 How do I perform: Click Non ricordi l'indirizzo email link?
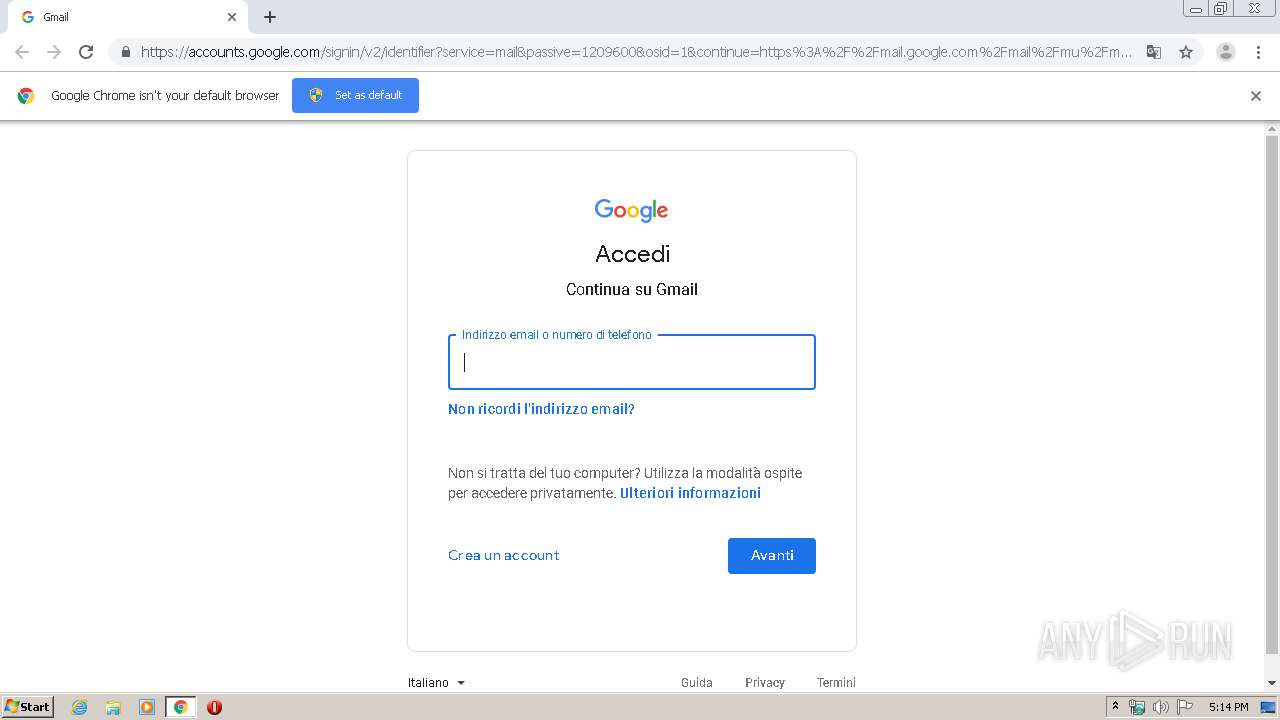click(x=541, y=409)
